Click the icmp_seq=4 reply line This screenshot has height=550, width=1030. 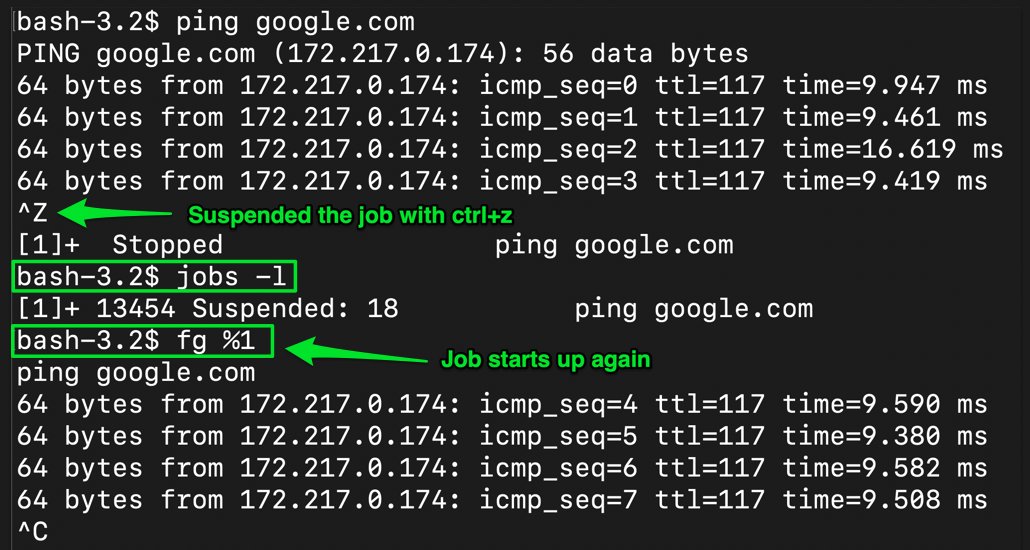[502, 404]
